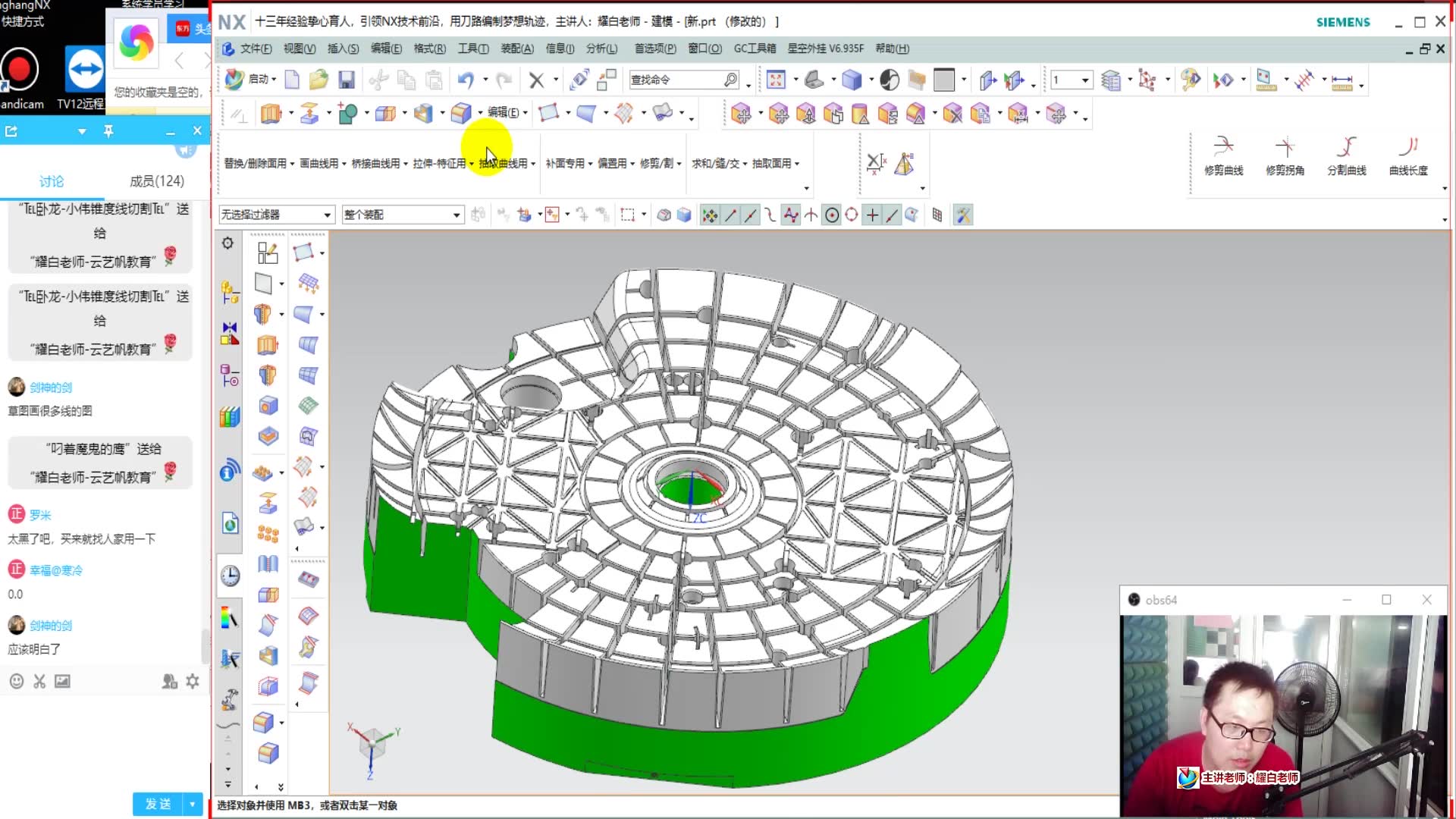Click the Fit view icon
This screenshot has width=1456, height=819.
click(776, 80)
